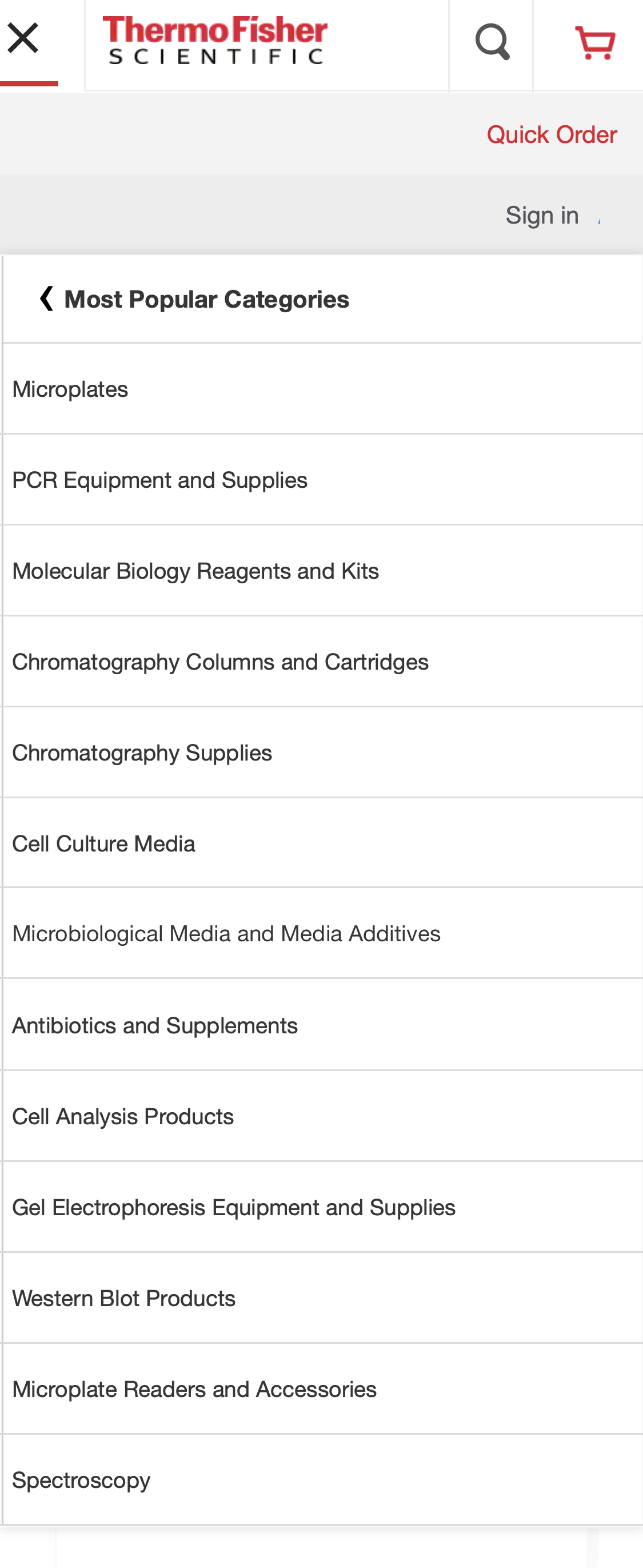The width and height of the screenshot is (643, 1568).
Task: Select Microplate Readers and Accessories
Action: pos(194,1389)
